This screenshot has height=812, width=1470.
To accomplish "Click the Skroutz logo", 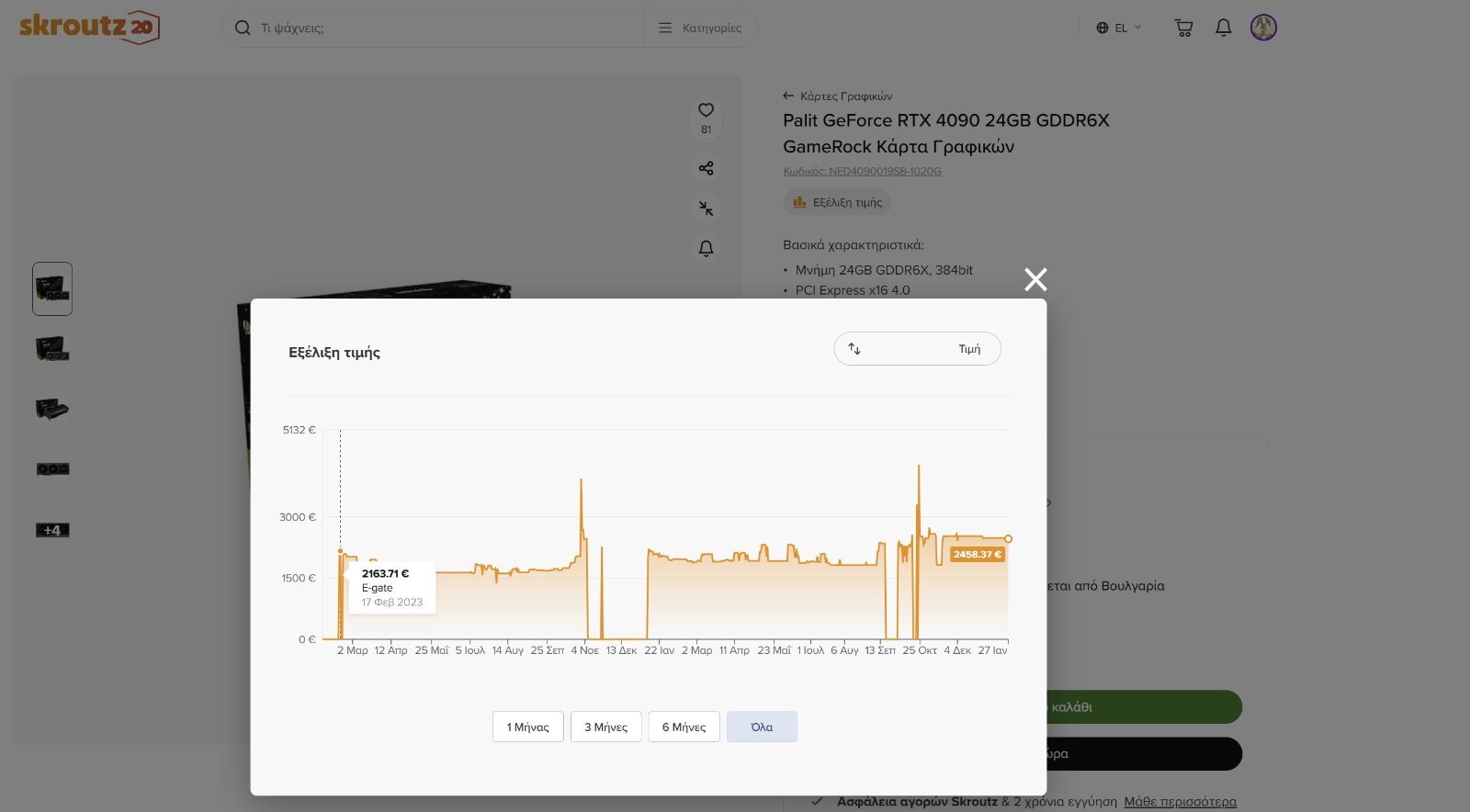I will pos(89,27).
